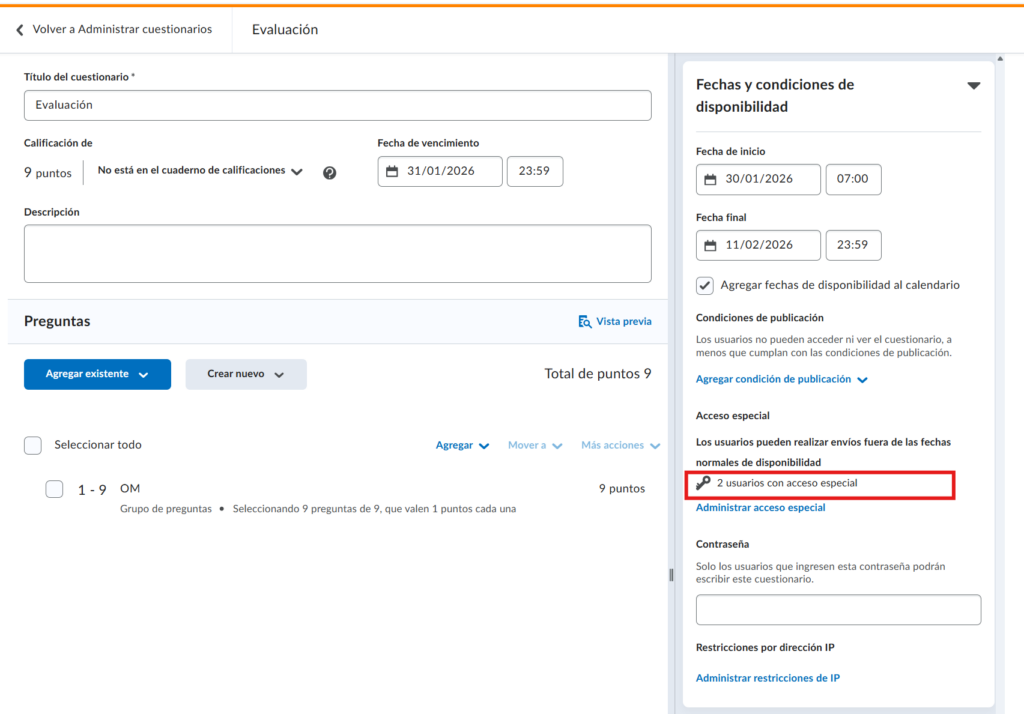Click the Vista previa magnifier icon
This screenshot has height=714, width=1024.
[584, 321]
